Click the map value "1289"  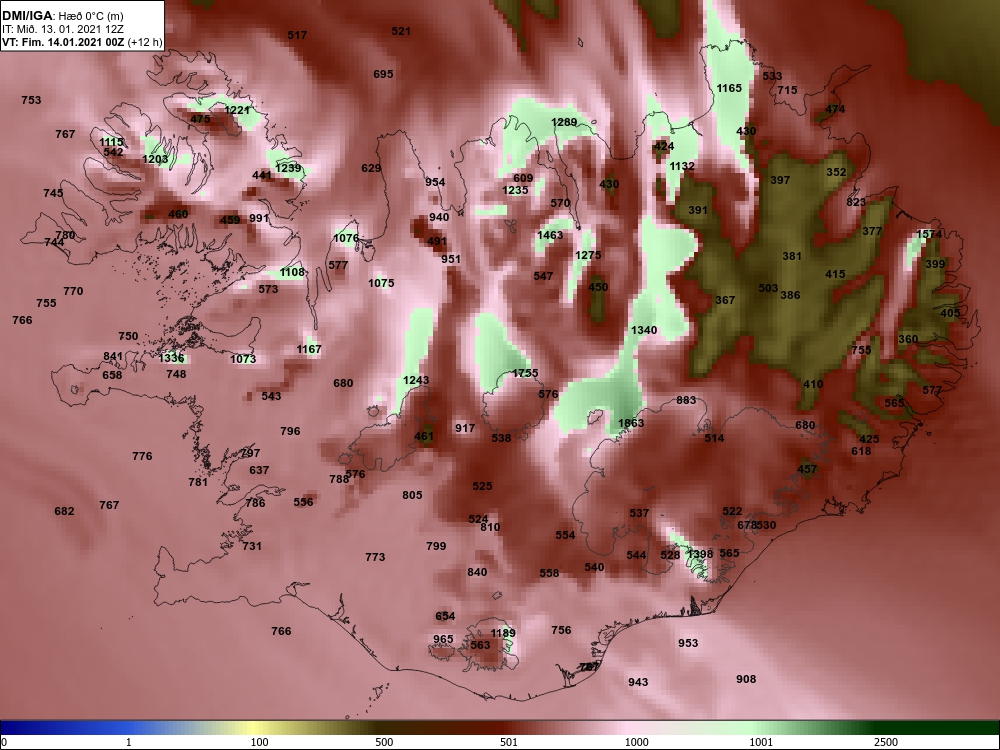coord(564,122)
